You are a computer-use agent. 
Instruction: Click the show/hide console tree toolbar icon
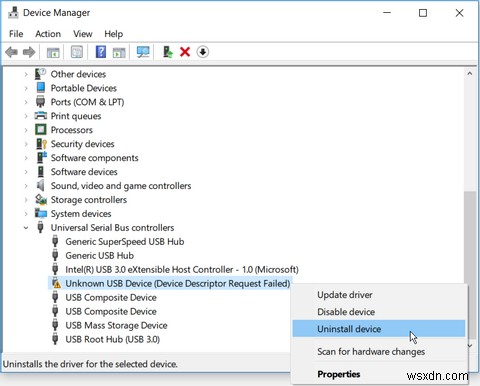point(53,52)
